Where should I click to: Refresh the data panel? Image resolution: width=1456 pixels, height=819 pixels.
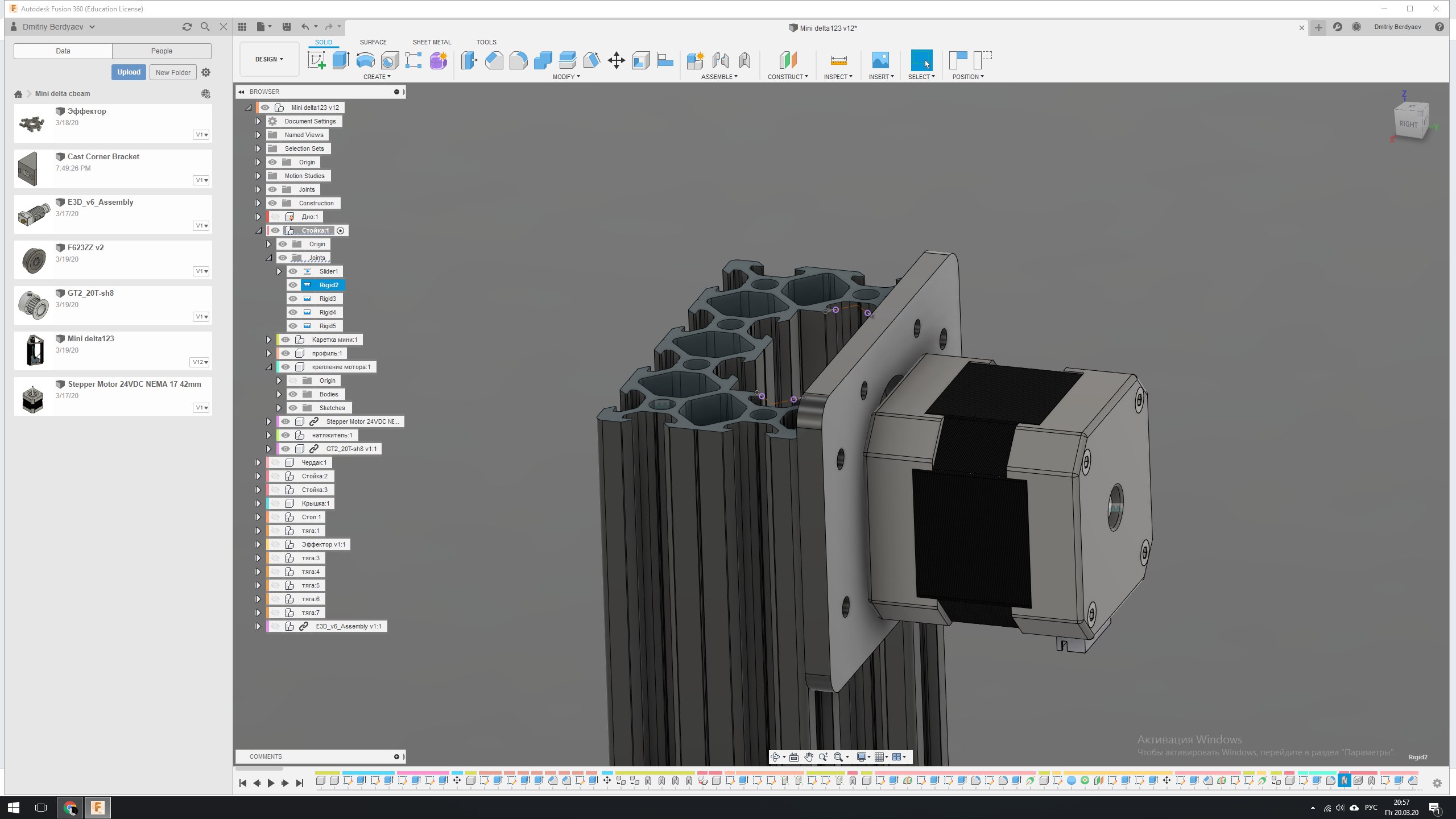(x=187, y=27)
